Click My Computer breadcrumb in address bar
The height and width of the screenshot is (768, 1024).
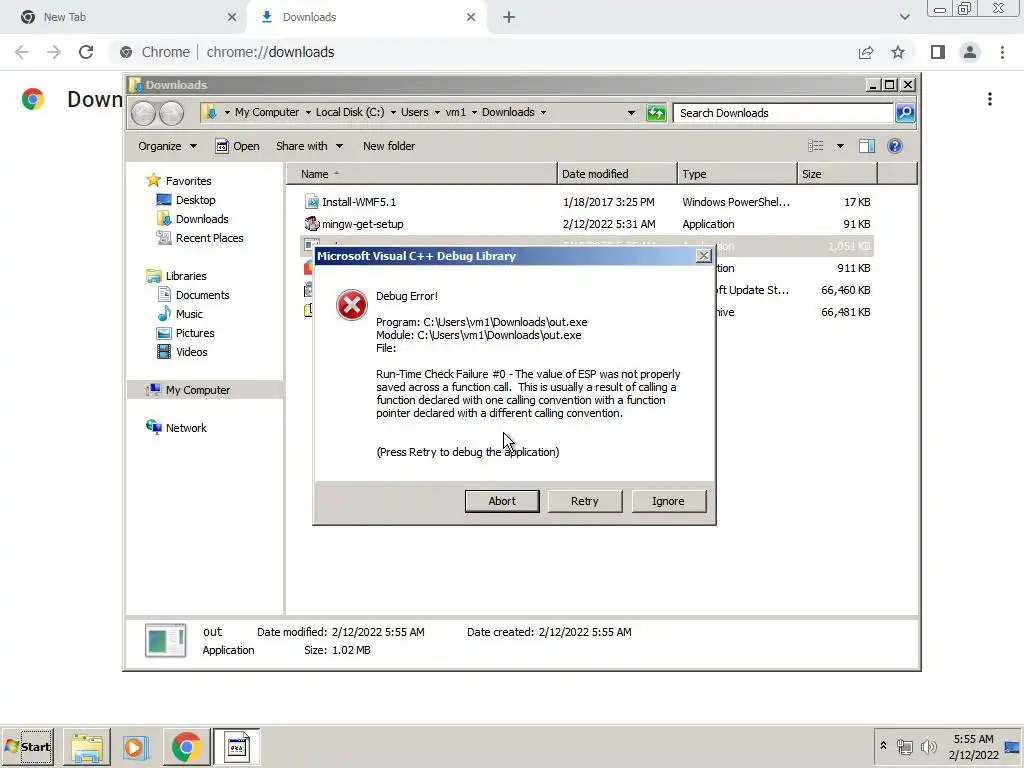267,112
